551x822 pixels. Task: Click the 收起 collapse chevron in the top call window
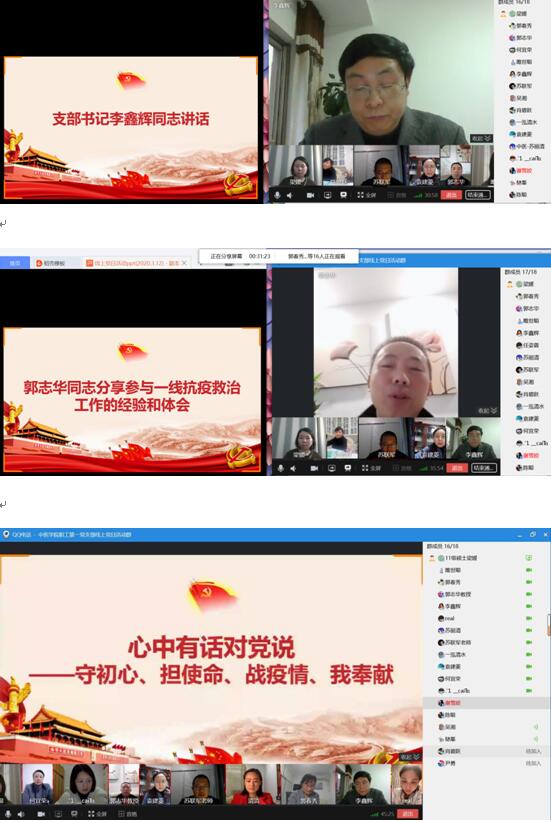click(x=481, y=138)
